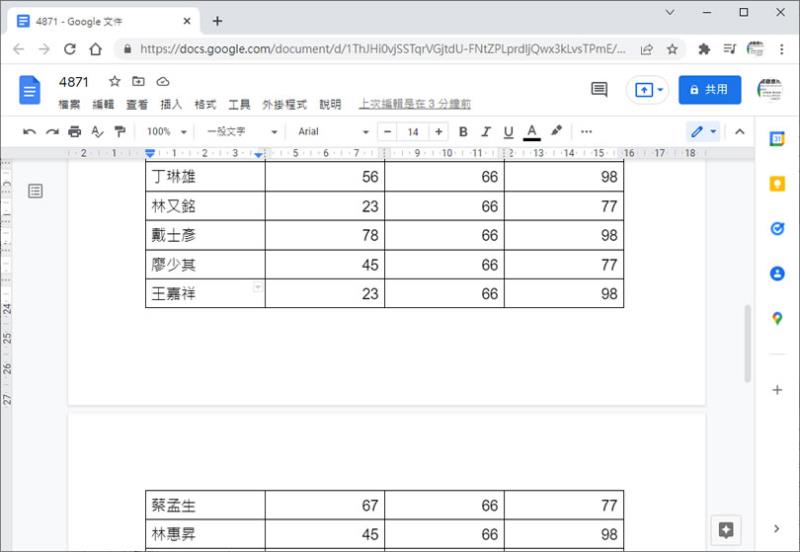Reload the page in browser
This screenshot has width=800, height=552.
click(70, 49)
